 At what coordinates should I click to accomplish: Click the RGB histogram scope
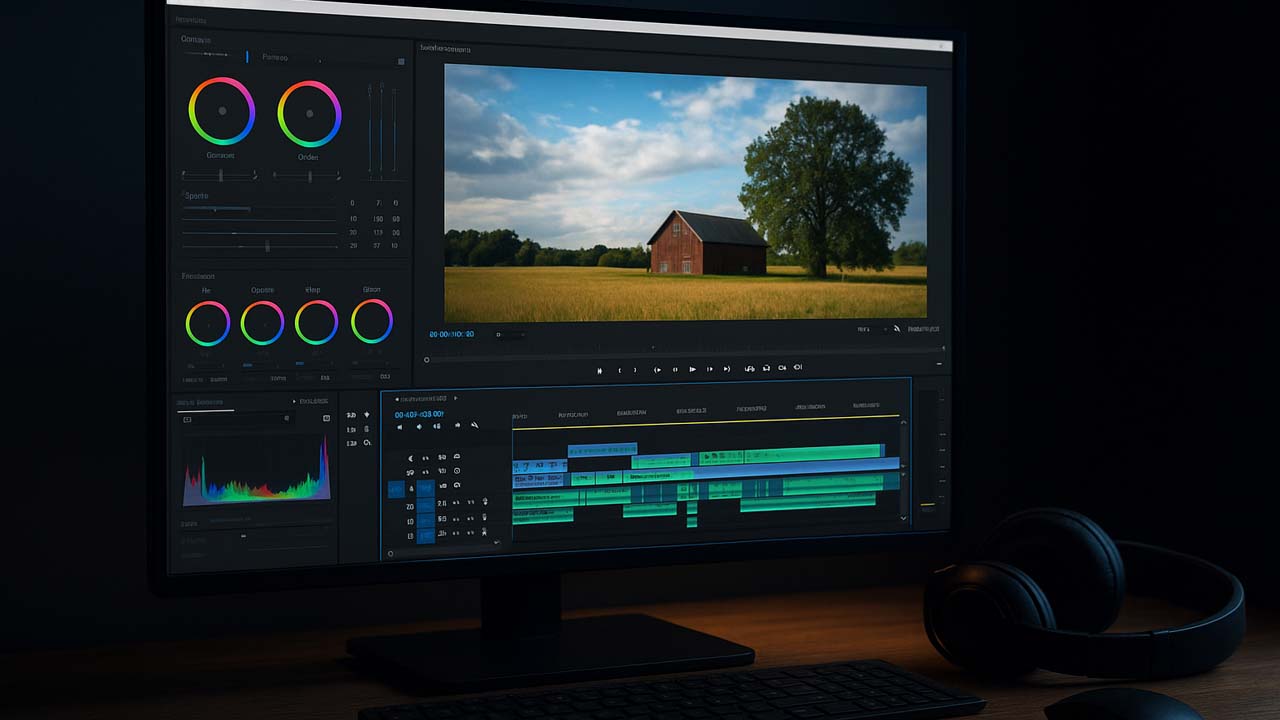[257, 469]
